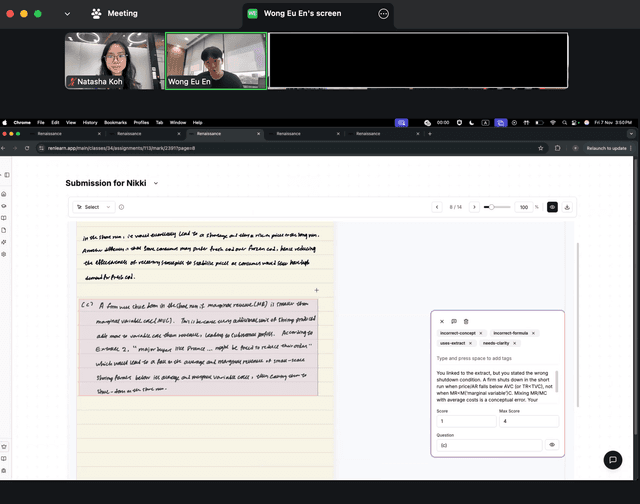The width and height of the screenshot is (640, 504).
Task: Expand the Submission for Nikki dropdown
Action: [x=156, y=183]
